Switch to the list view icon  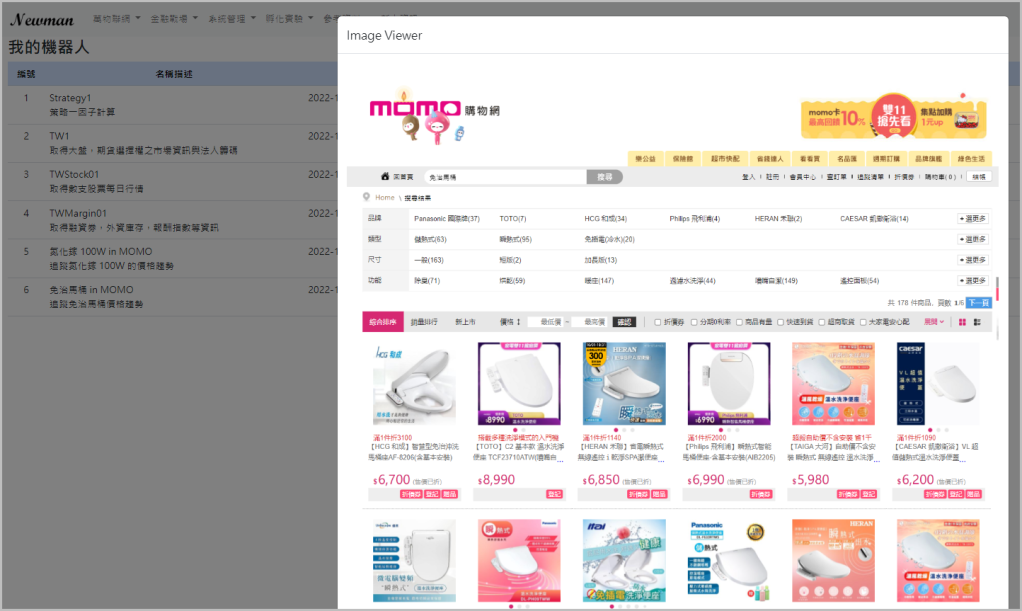[x=976, y=322]
